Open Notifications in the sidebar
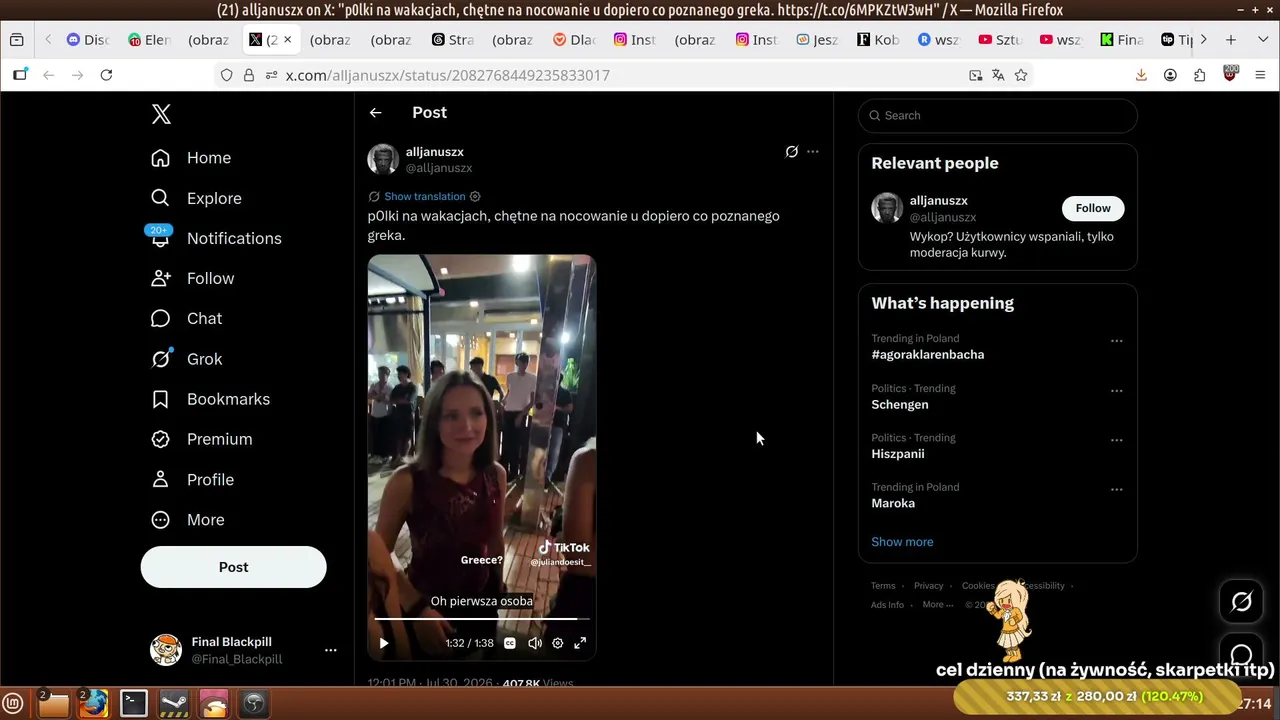This screenshot has width=1280, height=720. 216,238
